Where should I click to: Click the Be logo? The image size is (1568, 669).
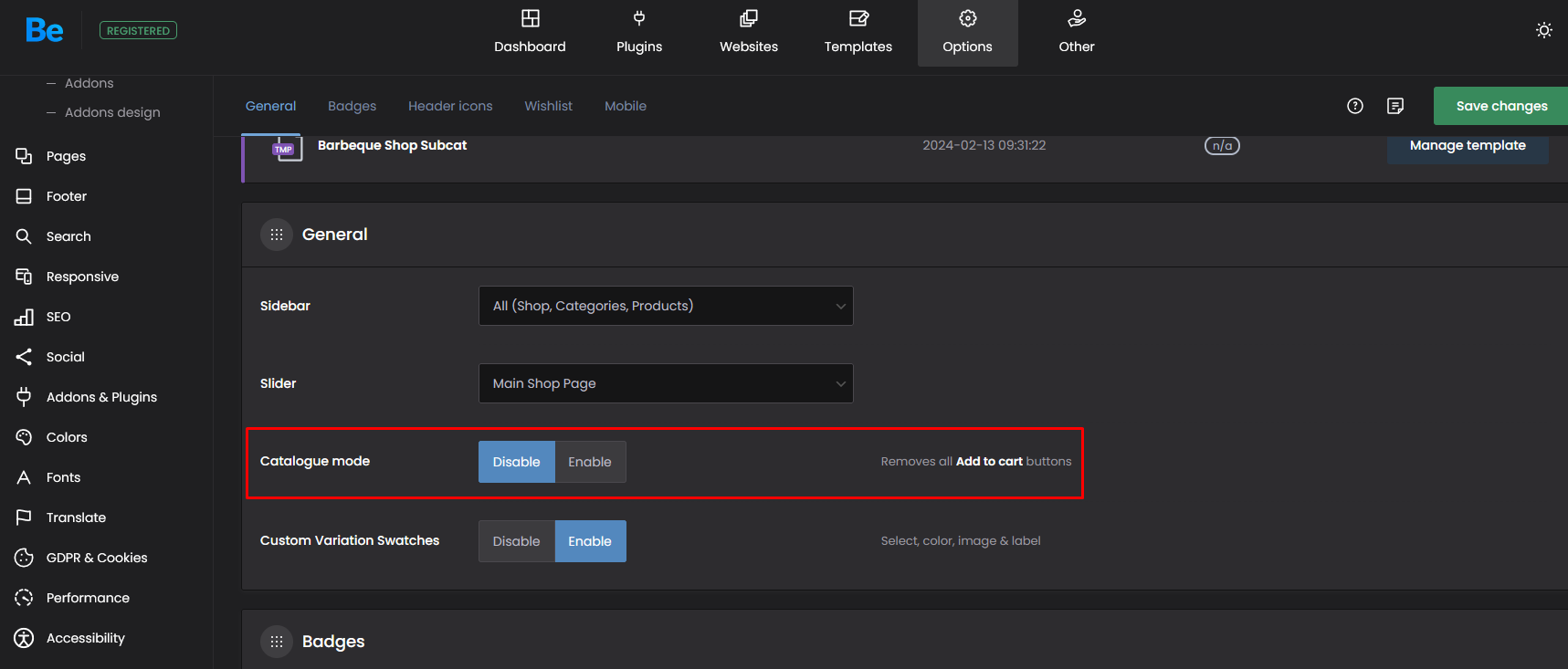click(44, 30)
